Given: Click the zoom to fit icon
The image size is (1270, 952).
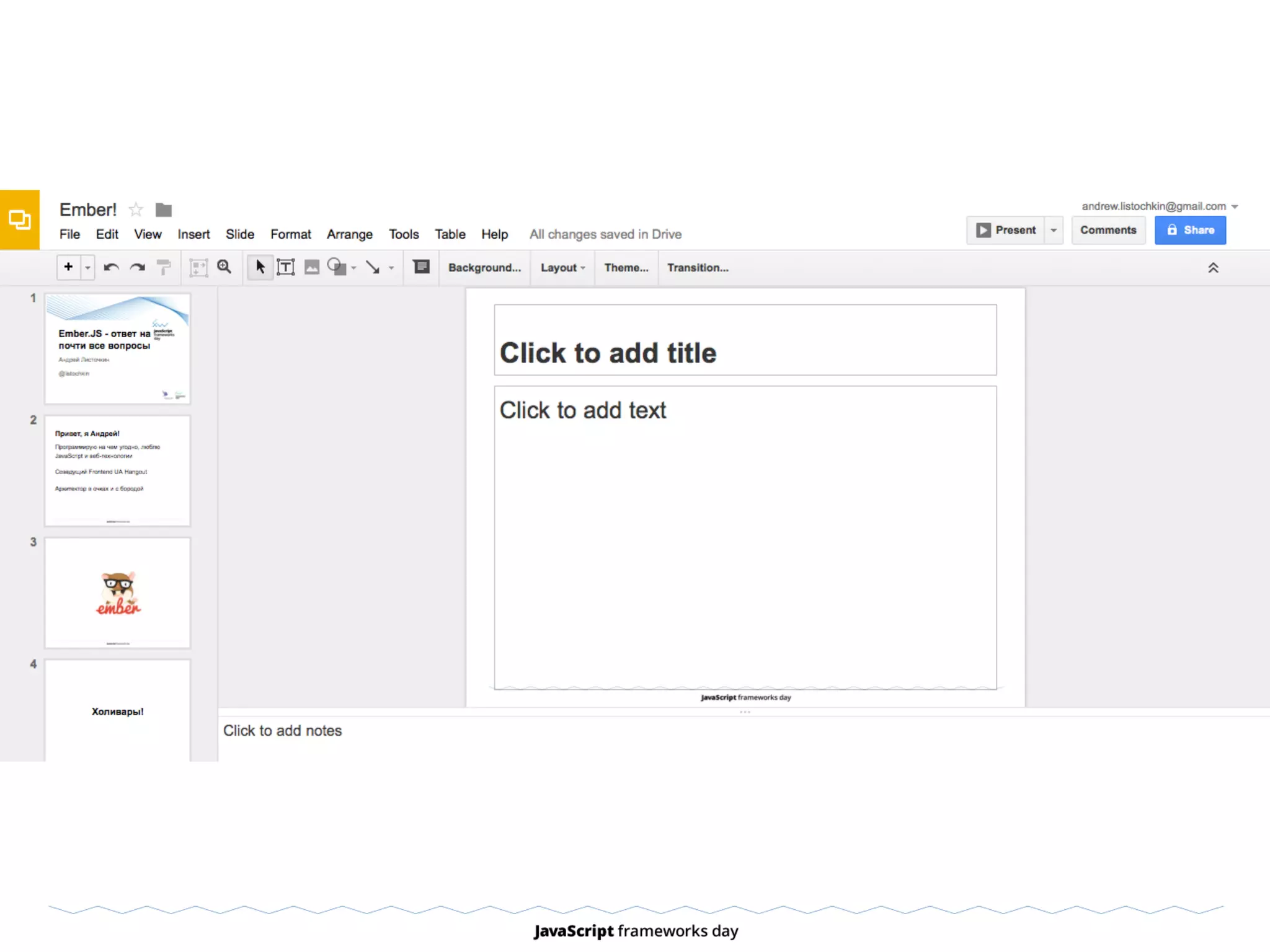Looking at the screenshot, I should click(198, 267).
